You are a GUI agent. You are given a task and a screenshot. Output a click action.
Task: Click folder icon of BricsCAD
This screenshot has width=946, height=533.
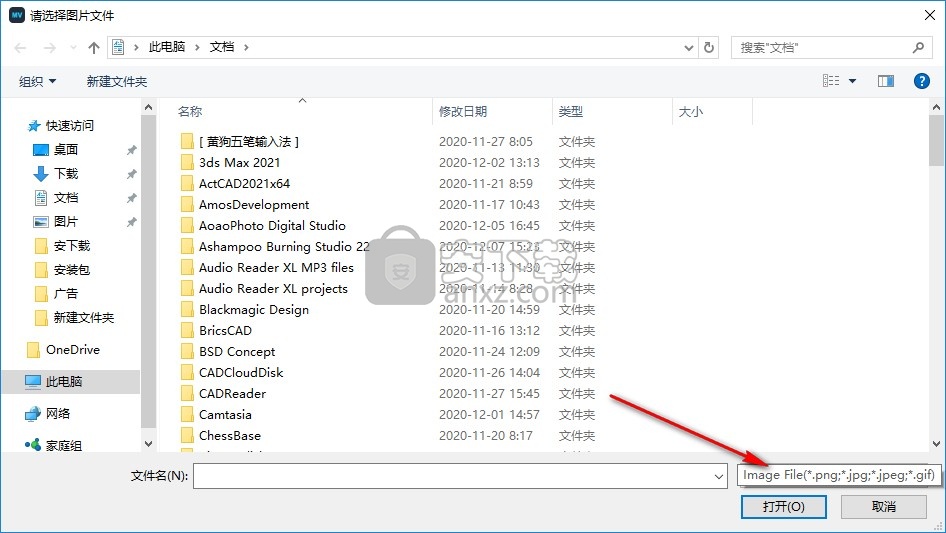click(187, 331)
